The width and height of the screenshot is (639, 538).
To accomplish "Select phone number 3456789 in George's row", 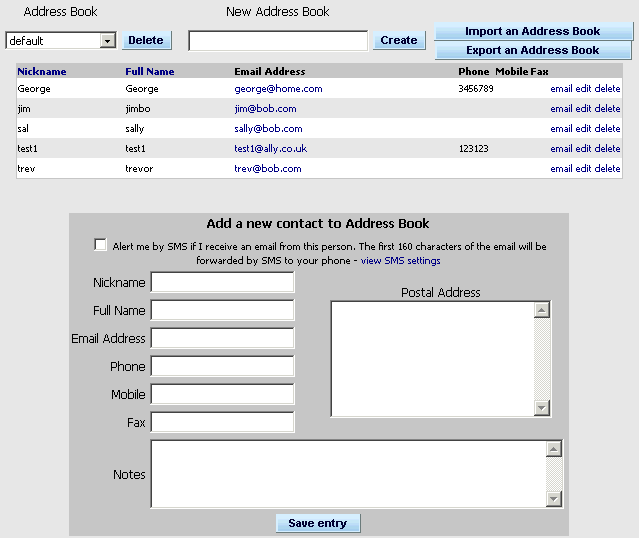I will tap(476, 89).
